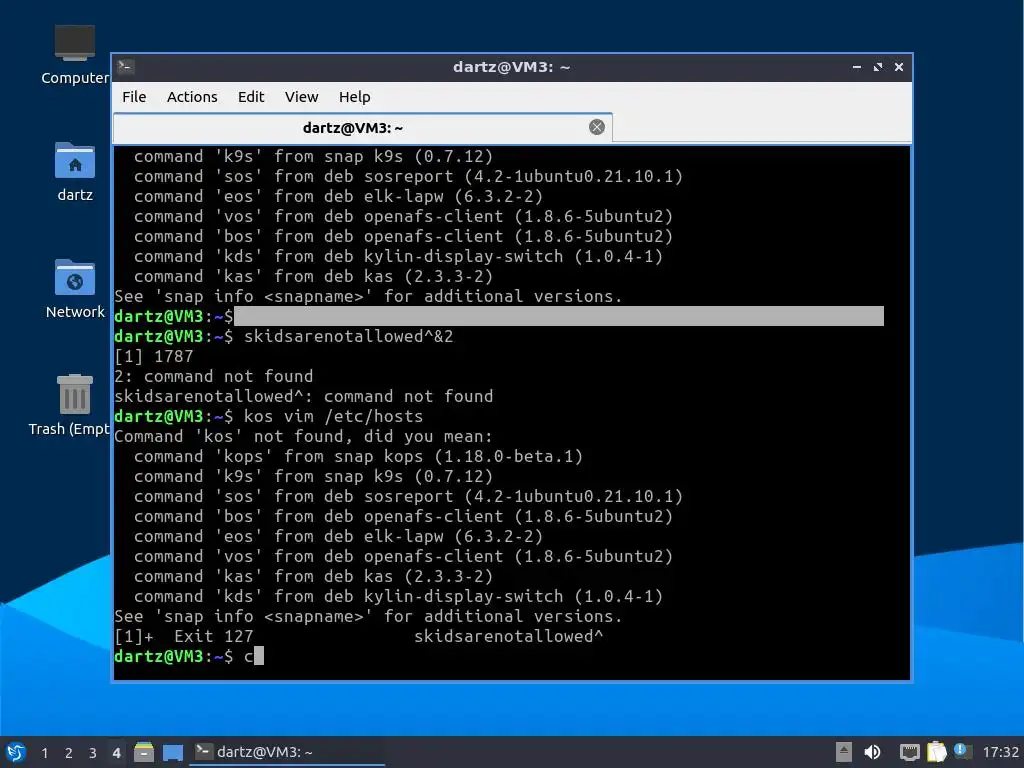This screenshot has height=768, width=1024.
Task: Click the show desktop taskbar icon
Action: pos(172,752)
